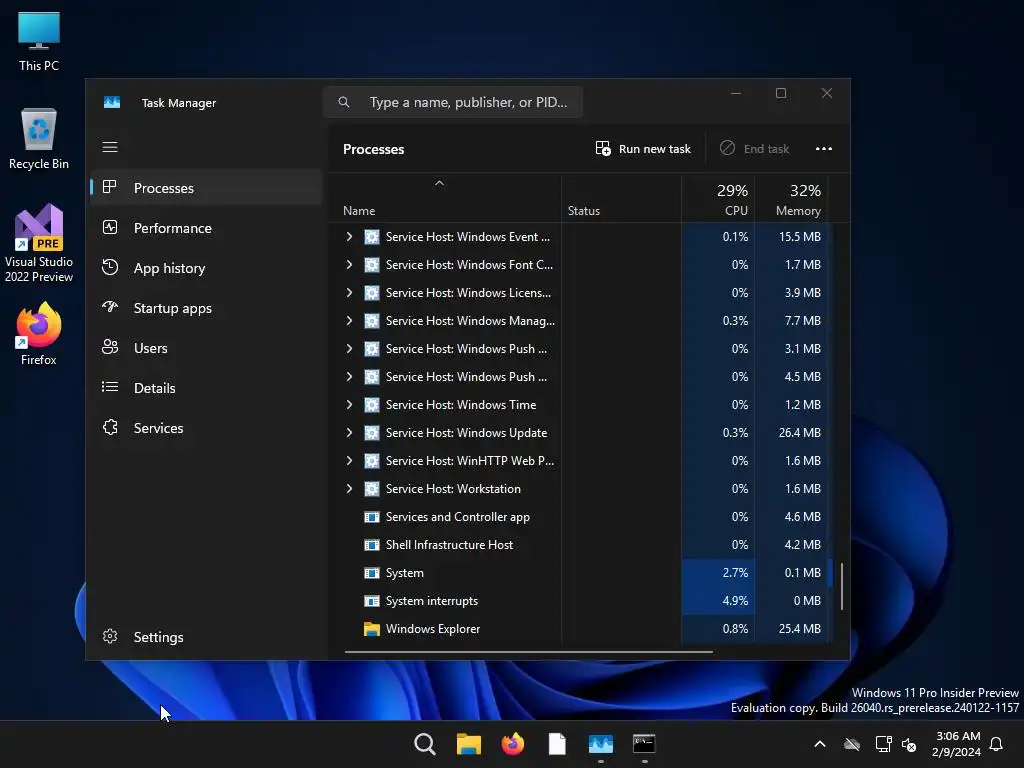Expand Service Host: Windows Font C... row
The height and width of the screenshot is (768, 1024).
(349, 264)
